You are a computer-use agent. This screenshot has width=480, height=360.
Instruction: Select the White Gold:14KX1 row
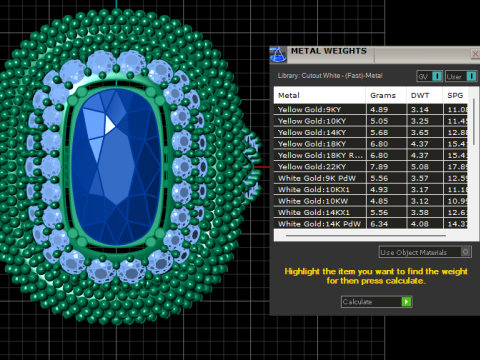pos(370,212)
